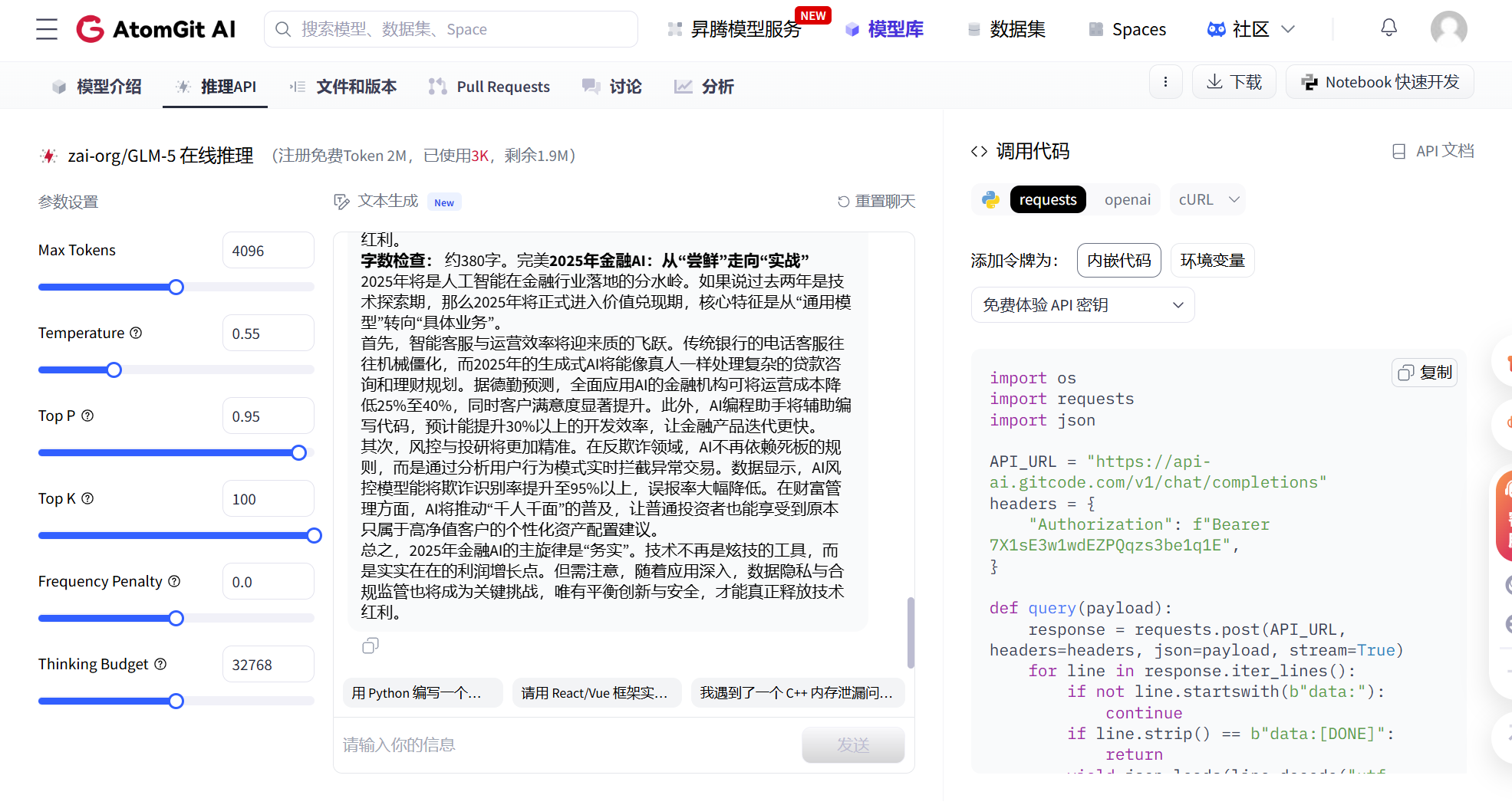1512x805 pixels.
Task: Select 环境变量 token mode
Action: coord(1212,260)
